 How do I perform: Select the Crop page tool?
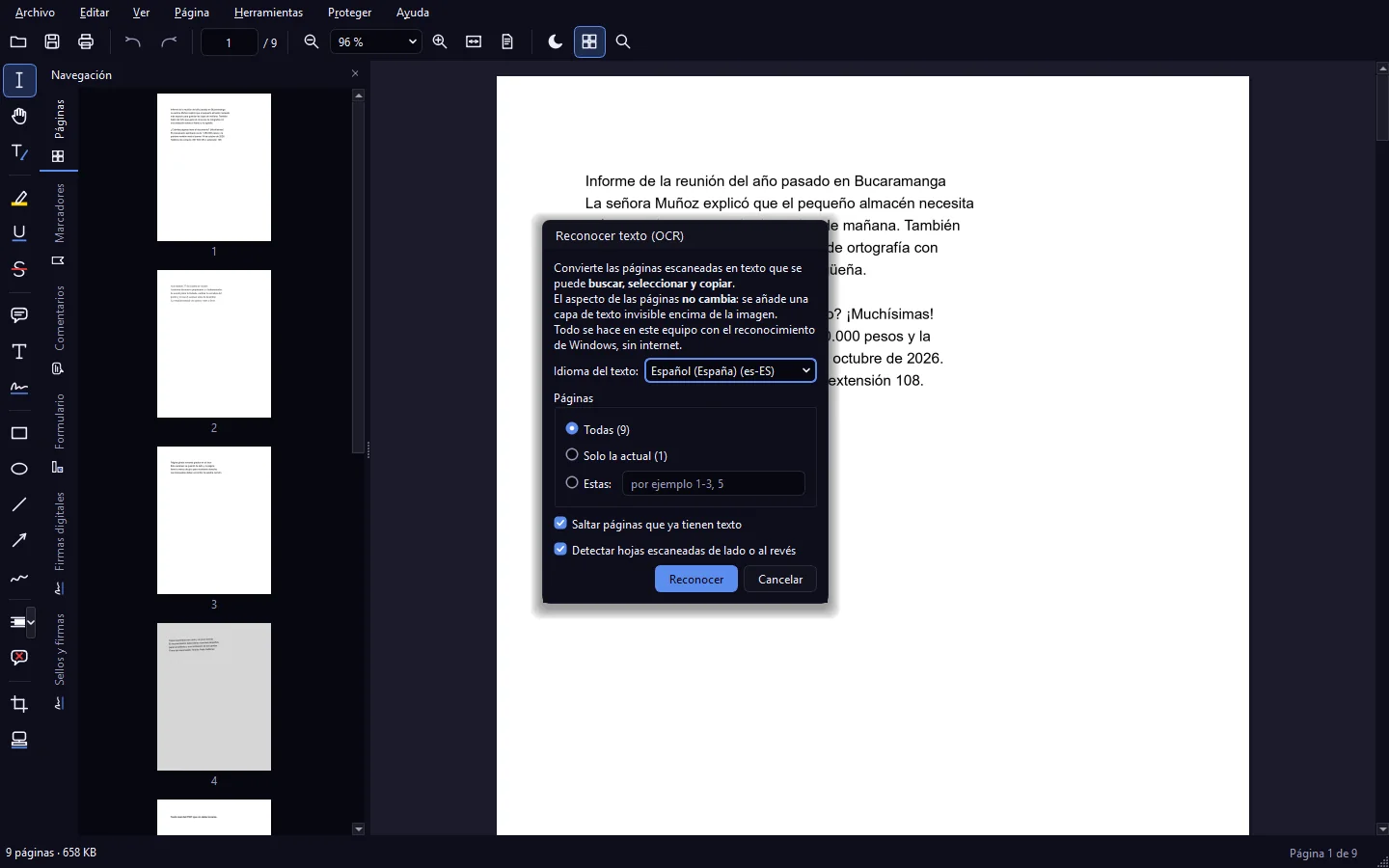[19, 704]
